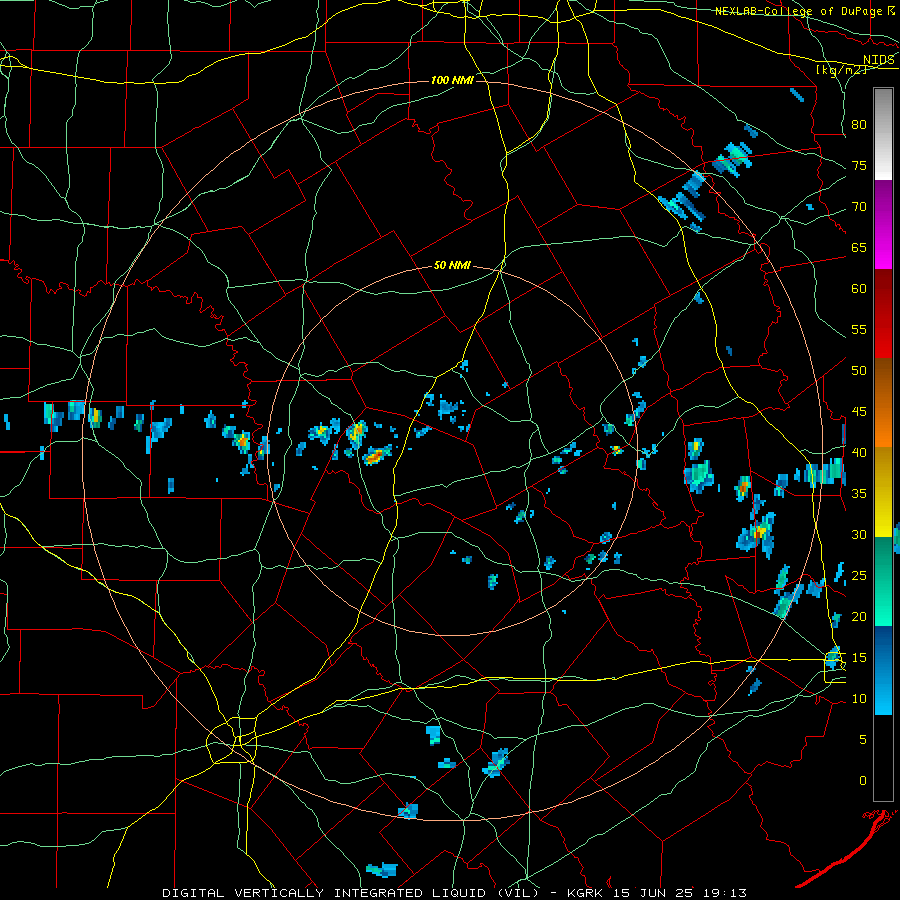Select the 65 value on VIL scale
The image size is (900, 900).
859,247
